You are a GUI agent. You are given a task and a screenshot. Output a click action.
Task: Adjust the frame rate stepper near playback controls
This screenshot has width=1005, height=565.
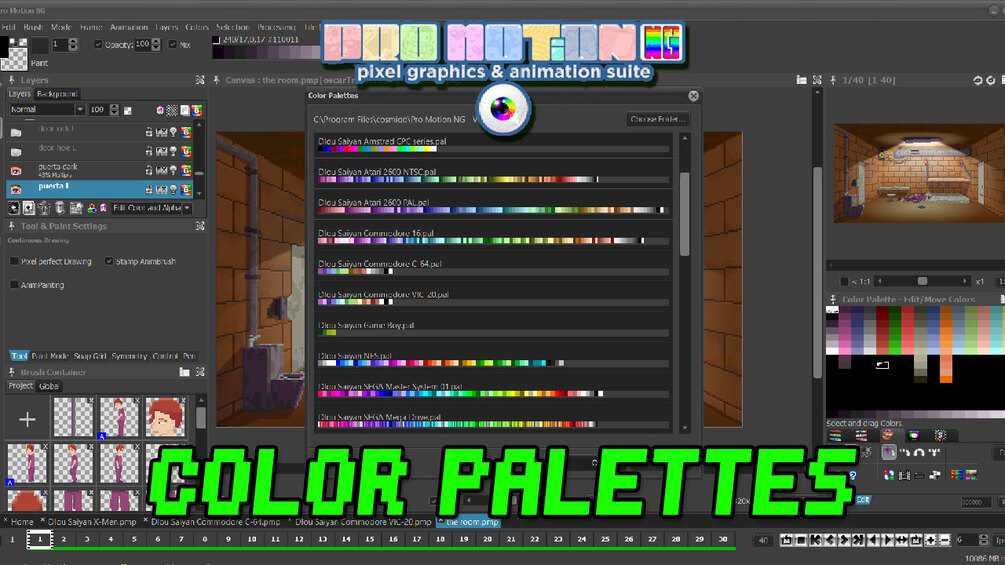[984, 541]
